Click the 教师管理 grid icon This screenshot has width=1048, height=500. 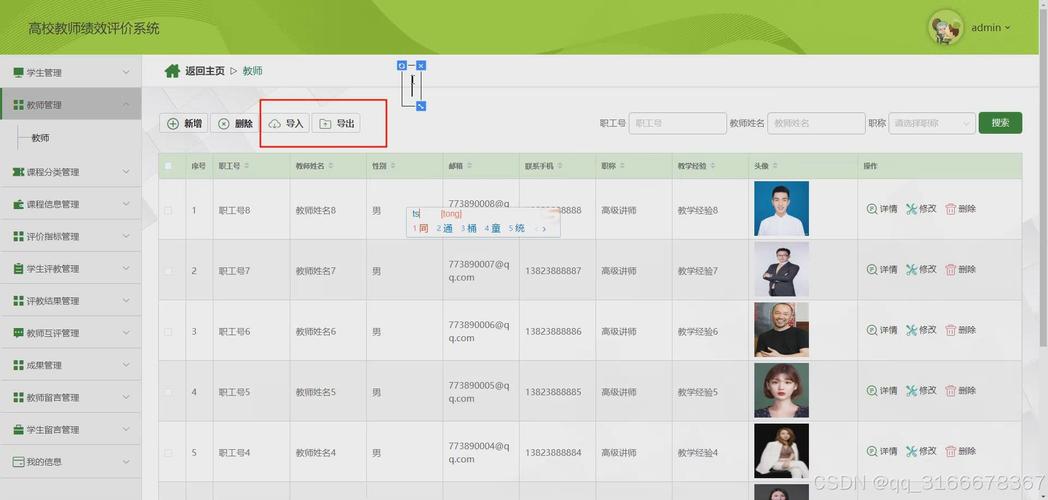click(x=18, y=105)
